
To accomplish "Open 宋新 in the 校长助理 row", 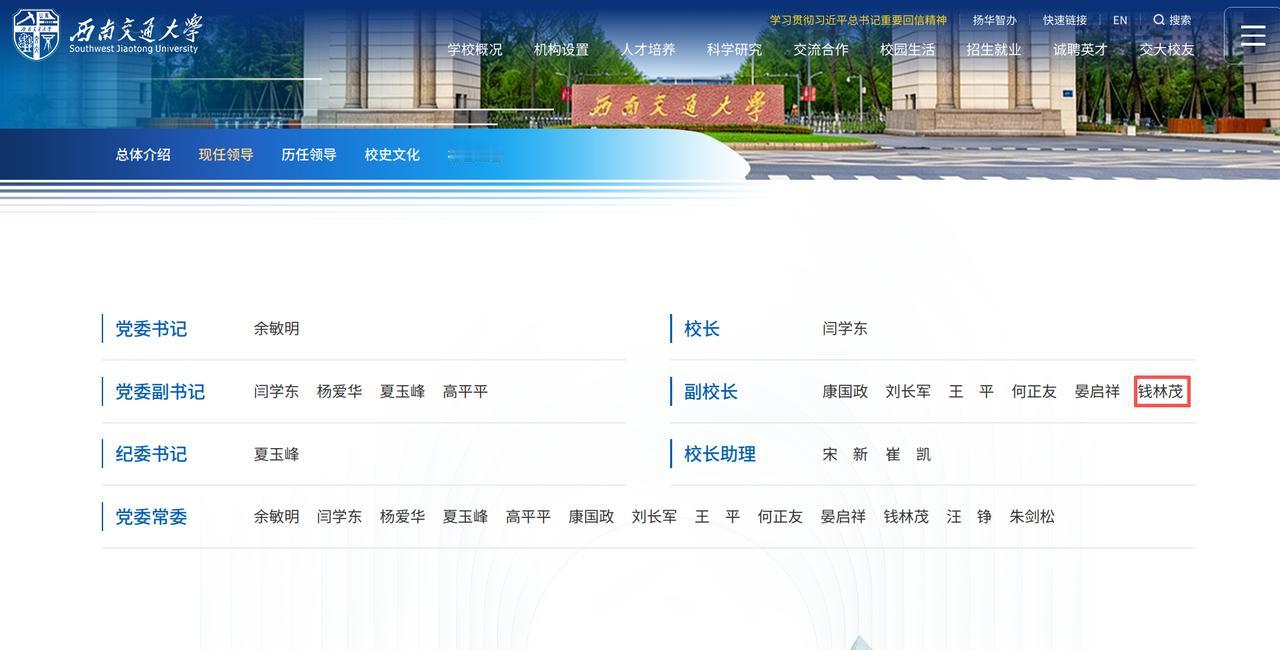I will (845, 454).
